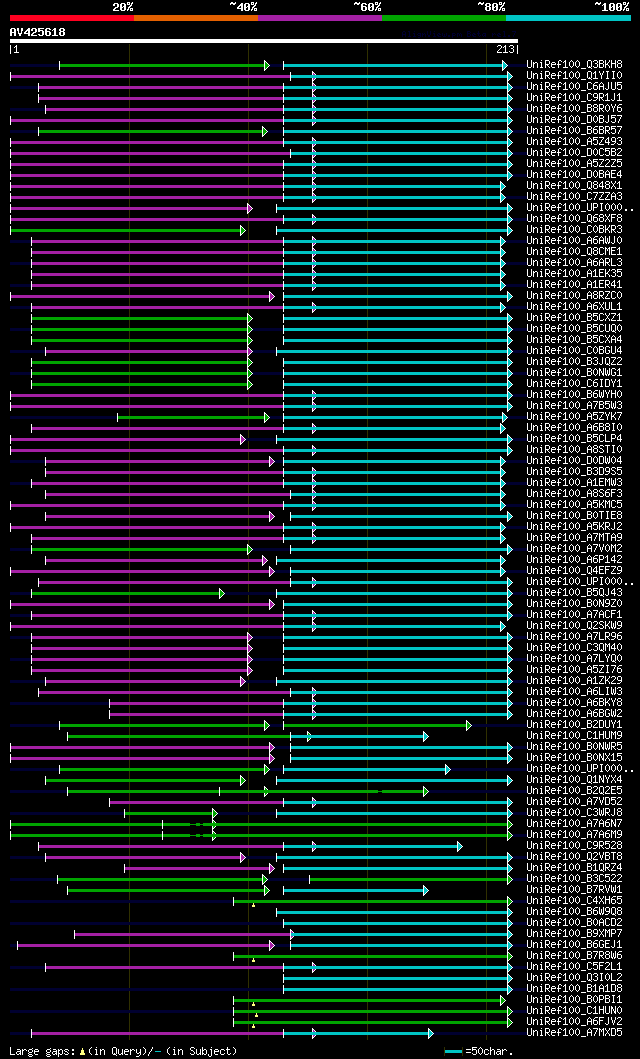Screen dimensions: 640x1059
Task: Select subject label UniRef100_B6W9Q8
Action: [x=575, y=912]
